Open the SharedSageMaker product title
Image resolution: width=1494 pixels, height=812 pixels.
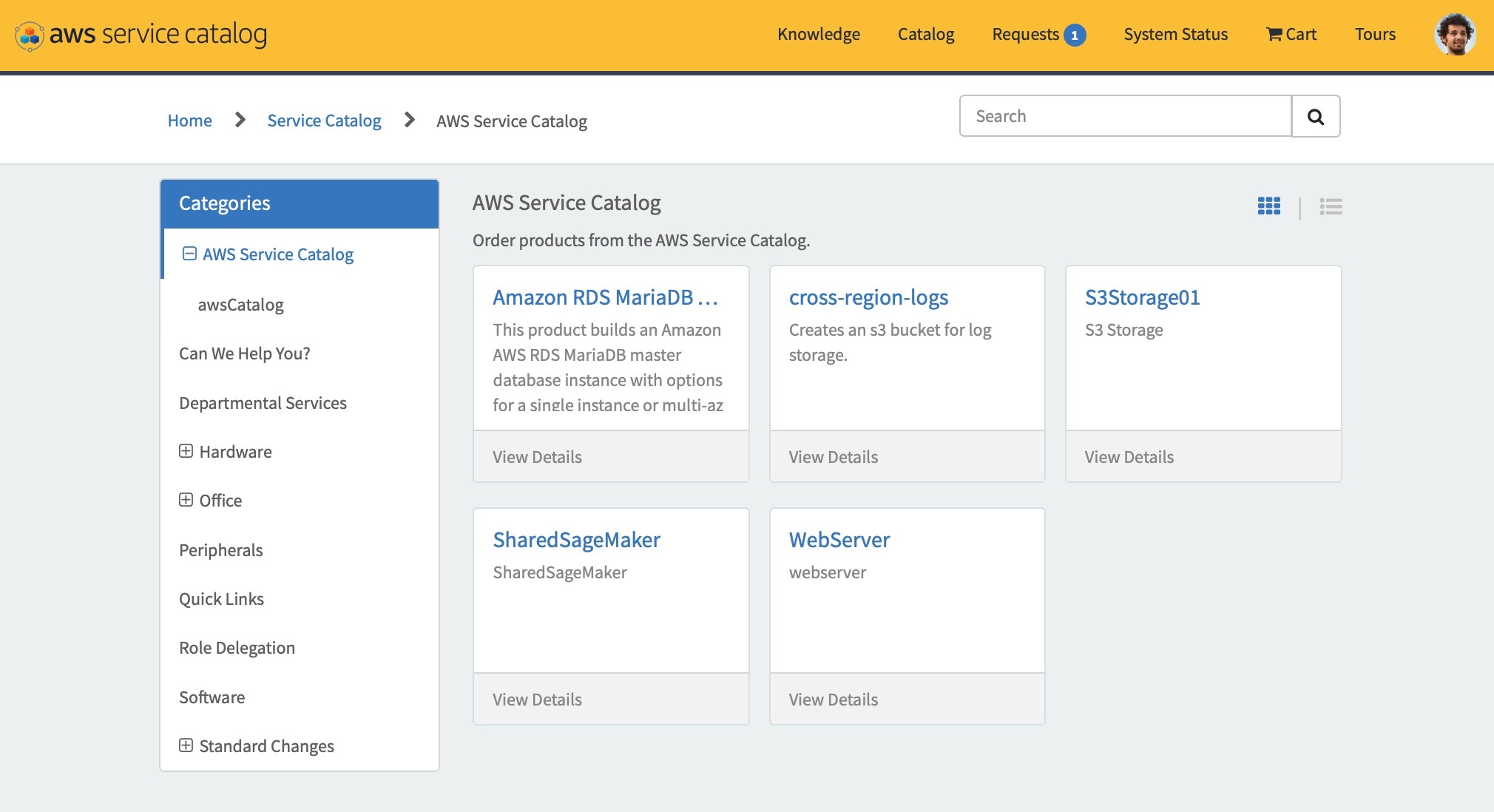click(x=576, y=540)
